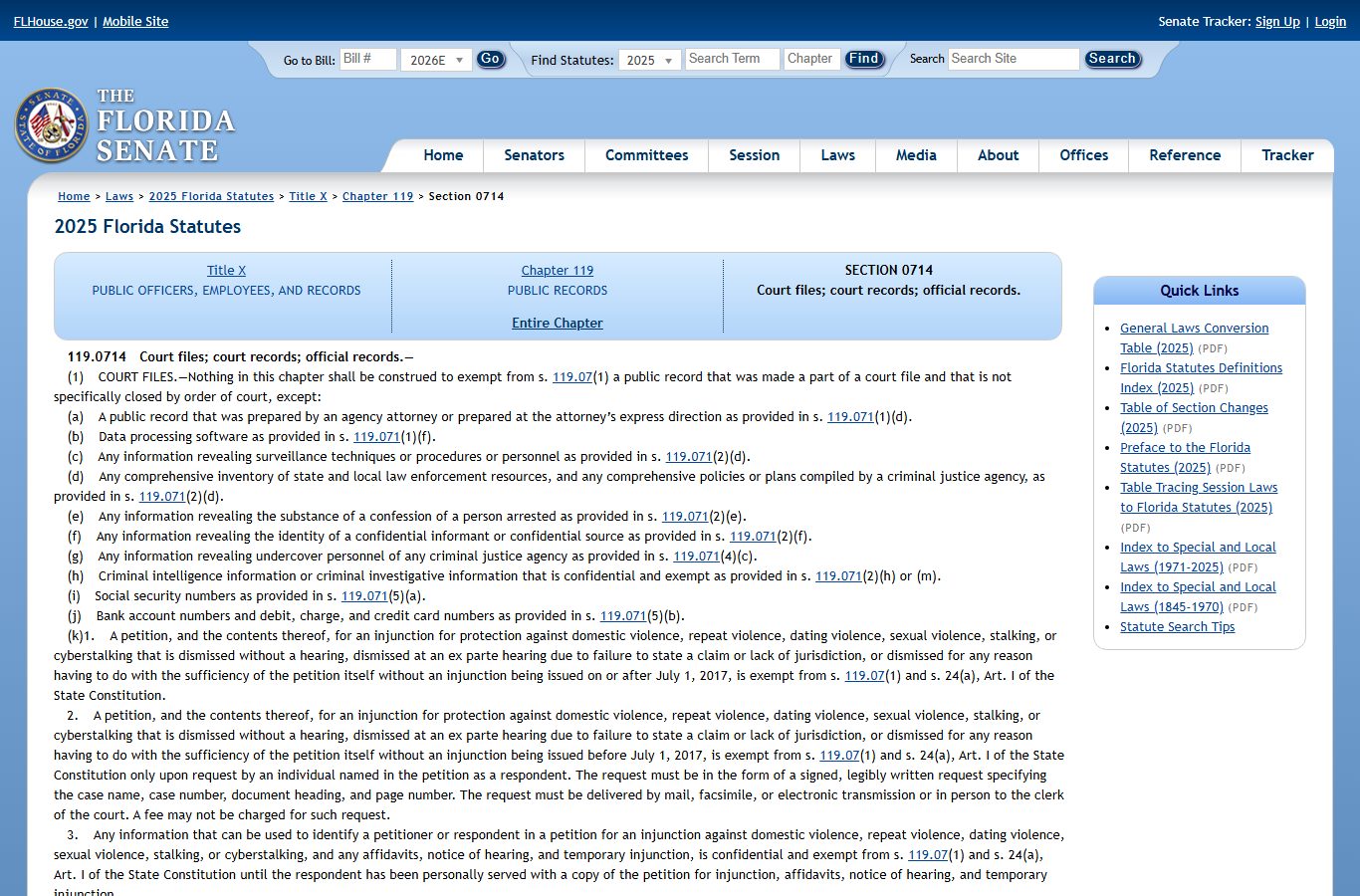Open the Title X header link
Viewport: 1360px width, 896px height.
click(x=226, y=270)
